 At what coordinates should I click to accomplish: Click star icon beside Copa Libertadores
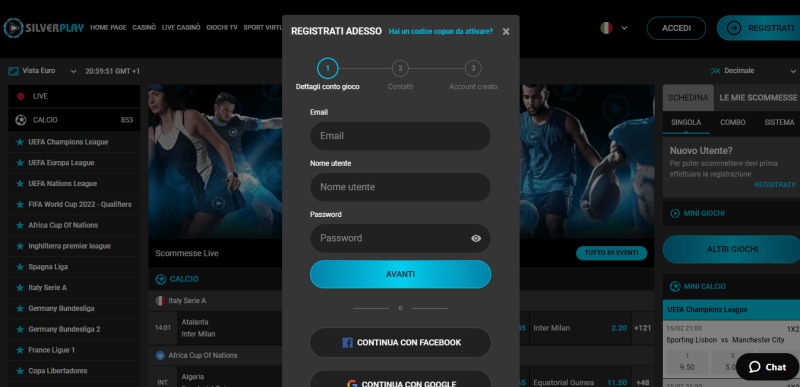click(20, 371)
